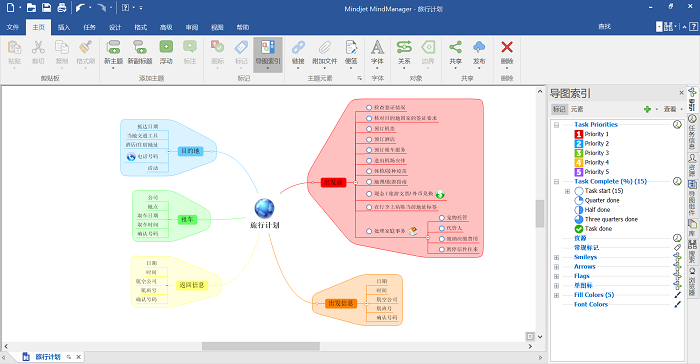
Task: Switch to the Design ribbon tab
Action: point(115,27)
